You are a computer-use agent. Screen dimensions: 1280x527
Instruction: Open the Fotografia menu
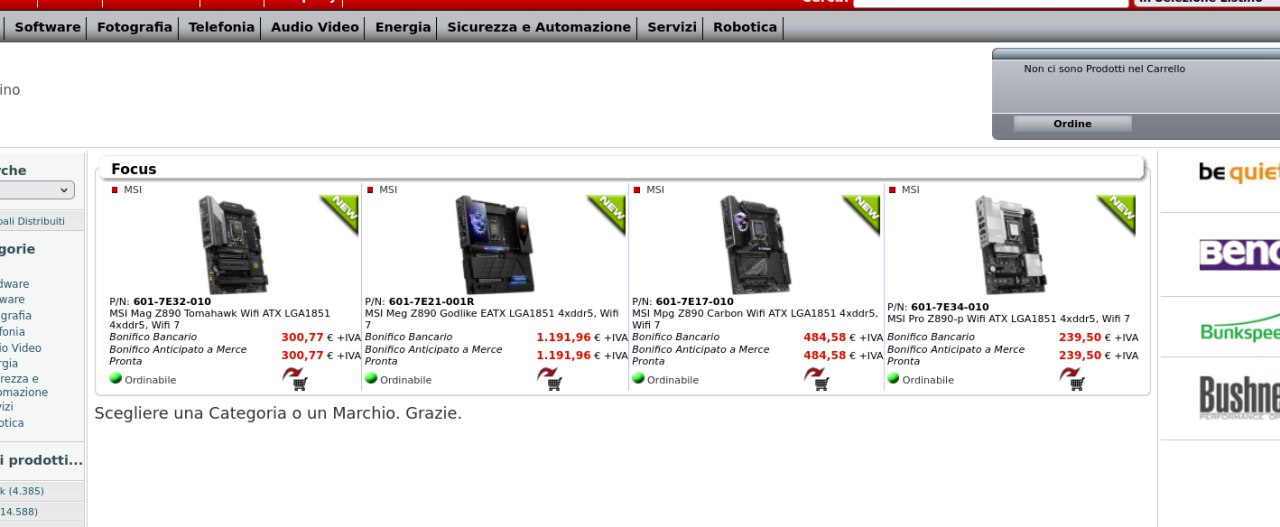click(135, 27)
